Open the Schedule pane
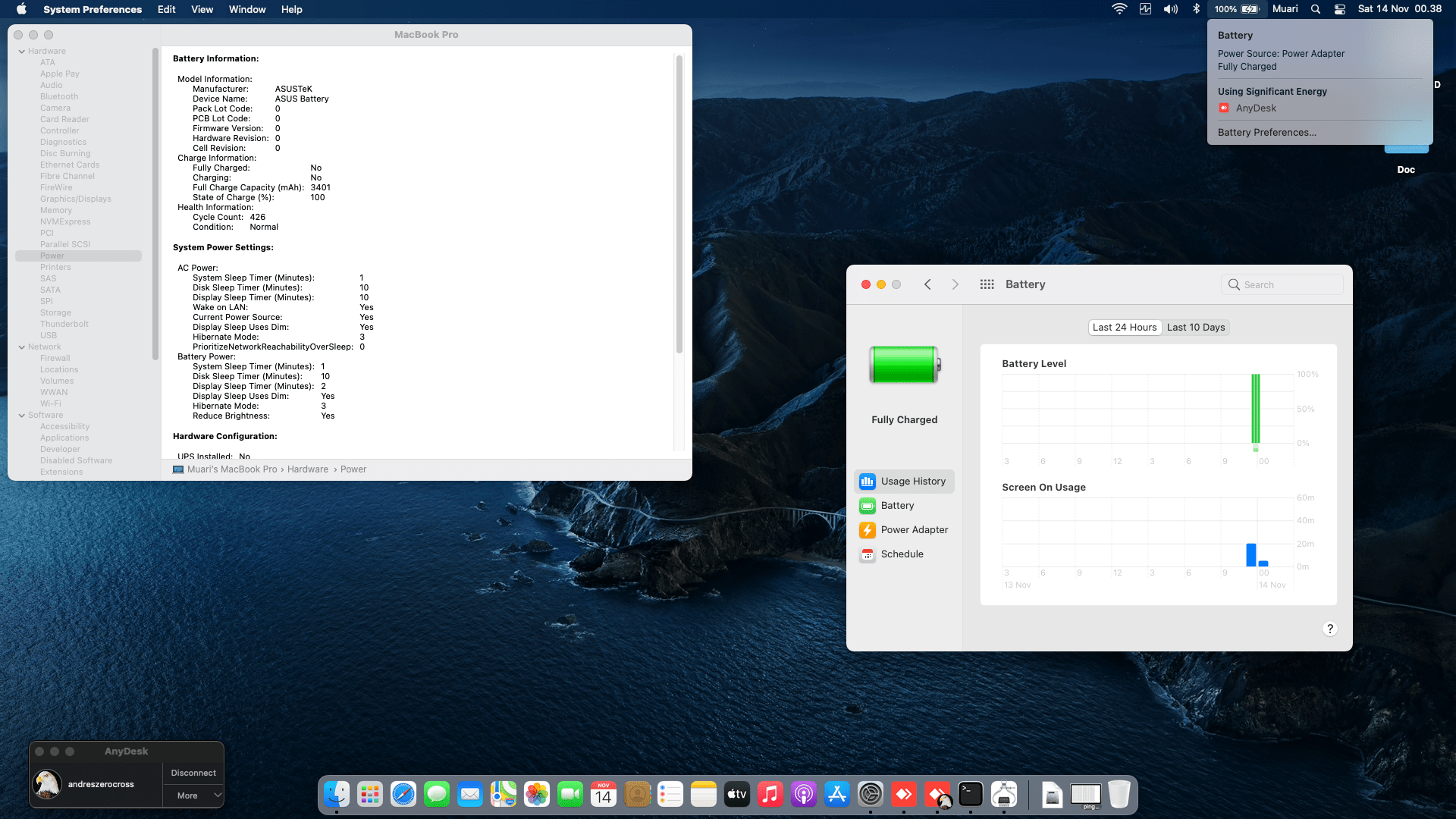The image size is (1456, 819). (901, 554)
